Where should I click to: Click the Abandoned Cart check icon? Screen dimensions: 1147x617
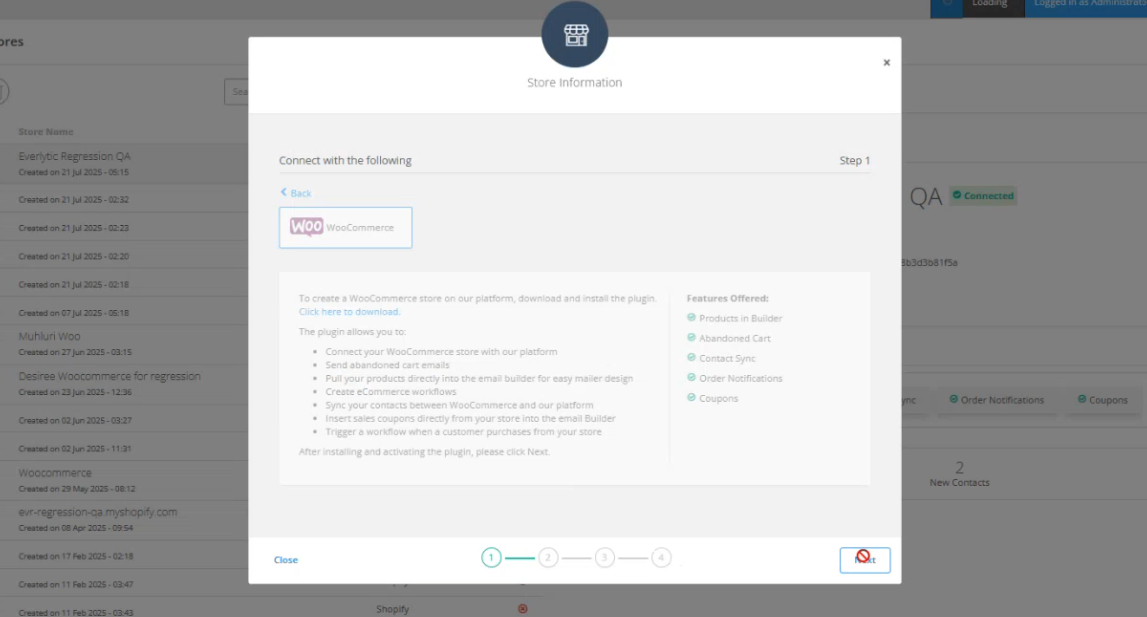click(691, 338)
